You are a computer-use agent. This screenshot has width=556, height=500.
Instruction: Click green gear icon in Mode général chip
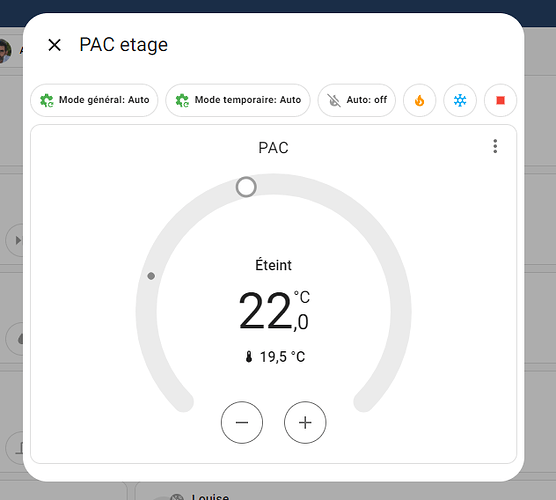pos(46,100)
